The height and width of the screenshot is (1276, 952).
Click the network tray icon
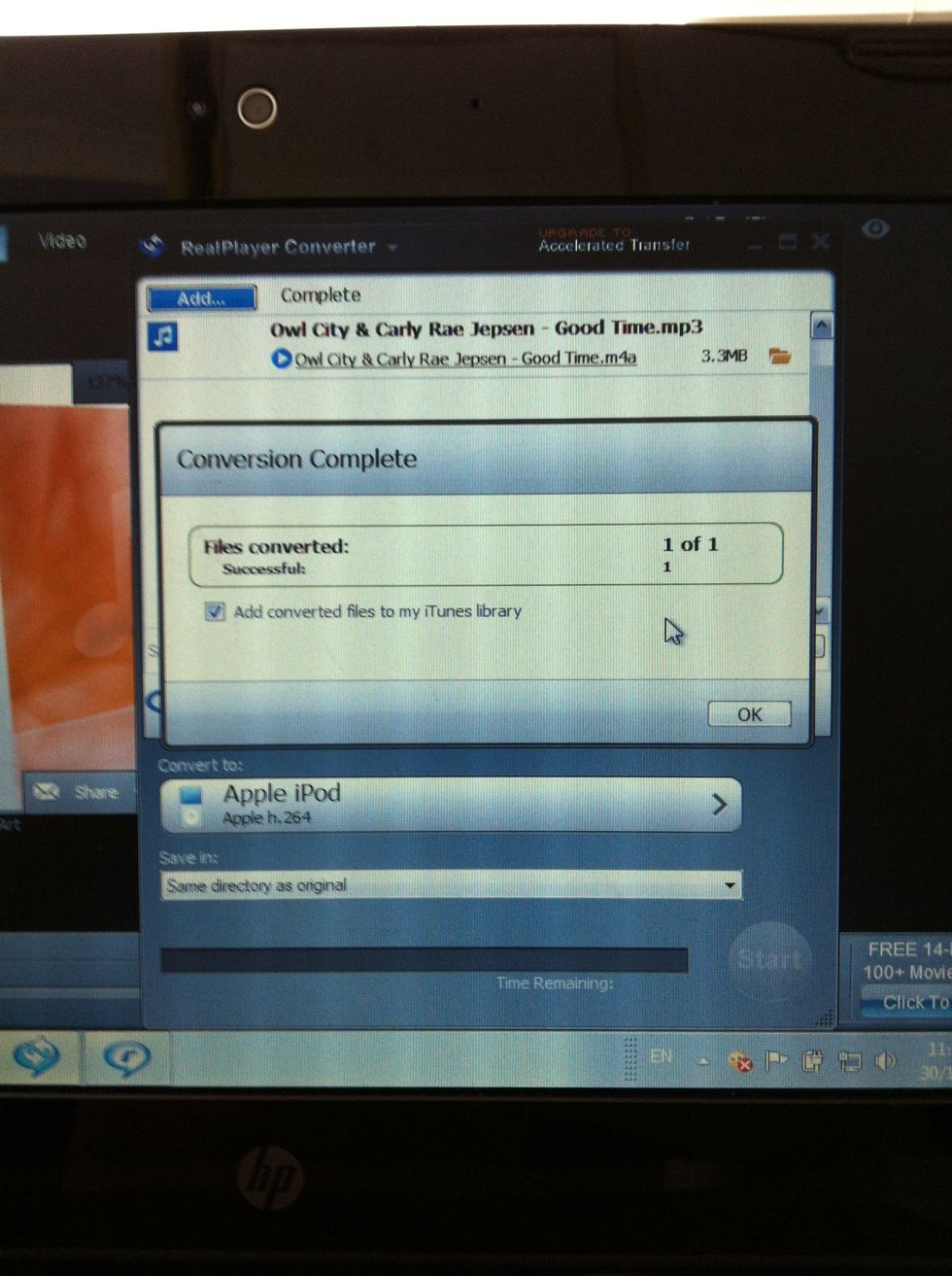coord(850,1061)
